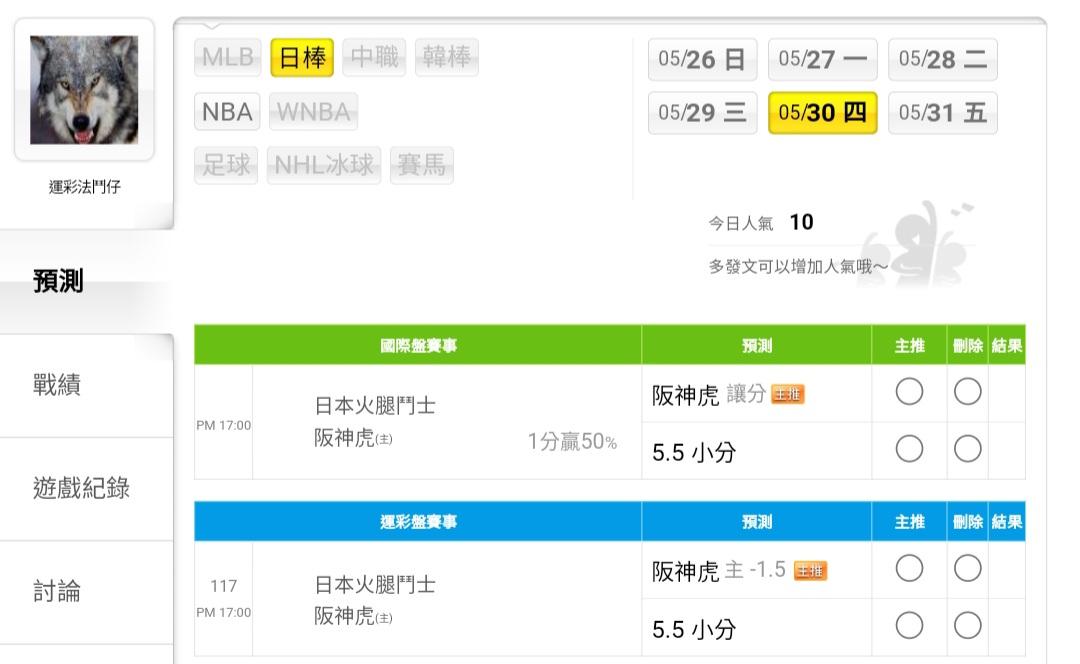The image size is (1080, 664).
Task: Click the 韓棒 league button
Action: coord(446,58)
